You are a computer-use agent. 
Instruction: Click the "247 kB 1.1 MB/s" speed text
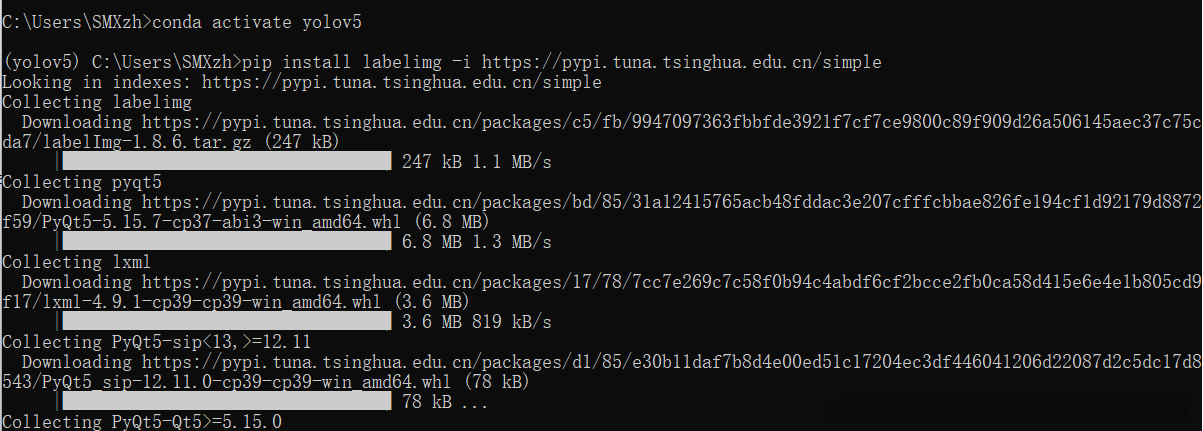click(x=476, y=161)
